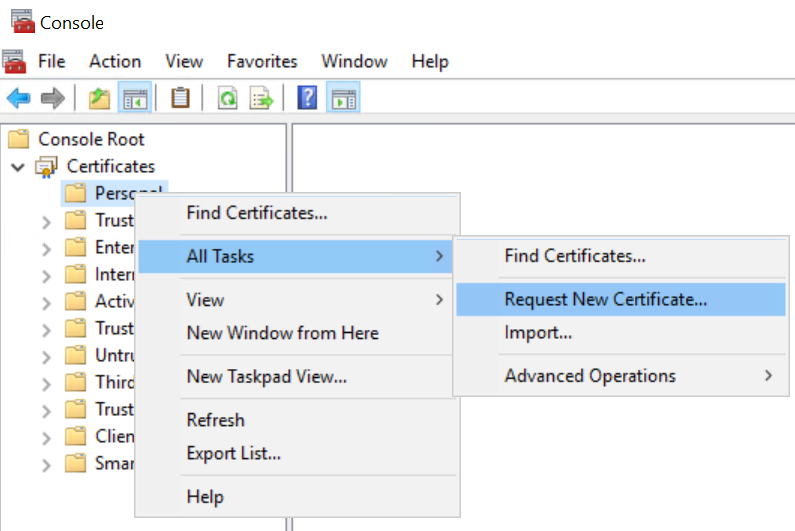Click the Forward arrow toolbar icon
This screenshot has width=795, height=531.
coord(53,98)
